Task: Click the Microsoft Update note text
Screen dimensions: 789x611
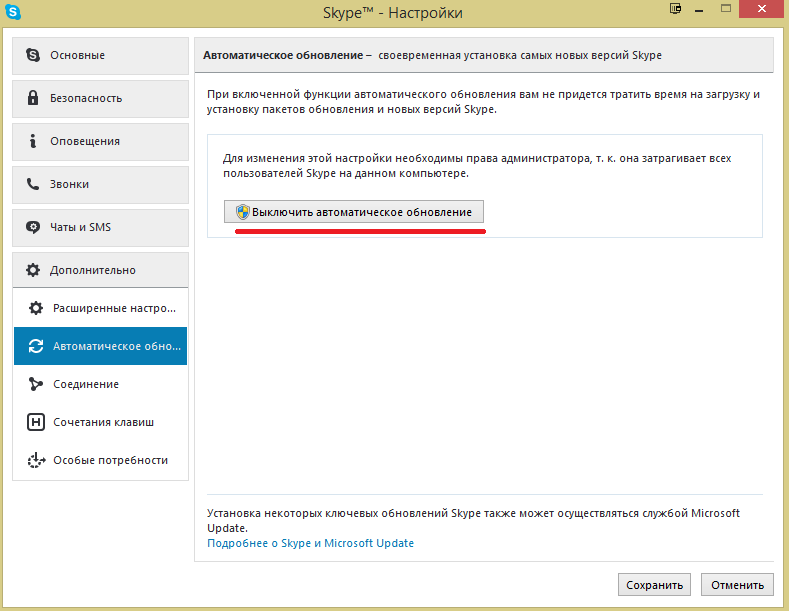Action: (474, 520)
